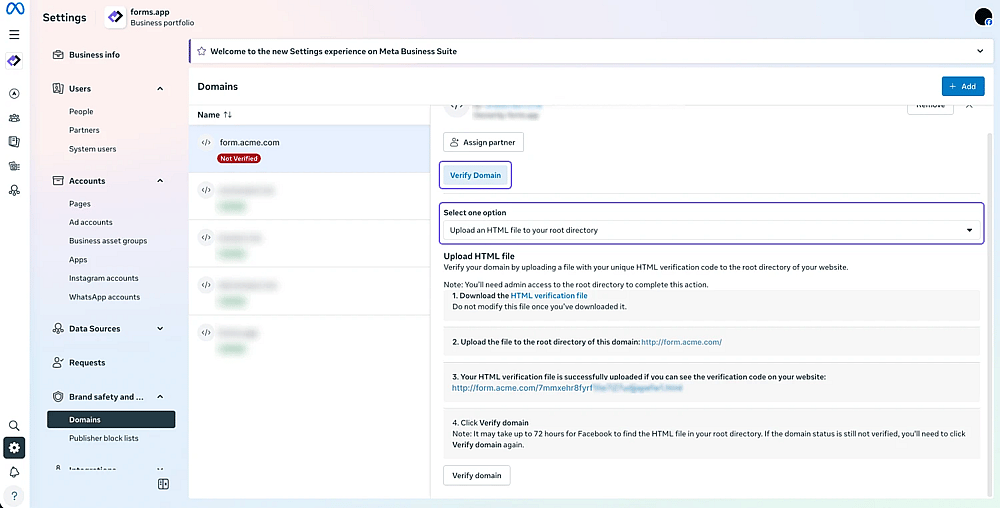Image resolution: width=1000 pixels, height=508 pixels.
Task: Open Requests settings
Action: pos(87,363)
